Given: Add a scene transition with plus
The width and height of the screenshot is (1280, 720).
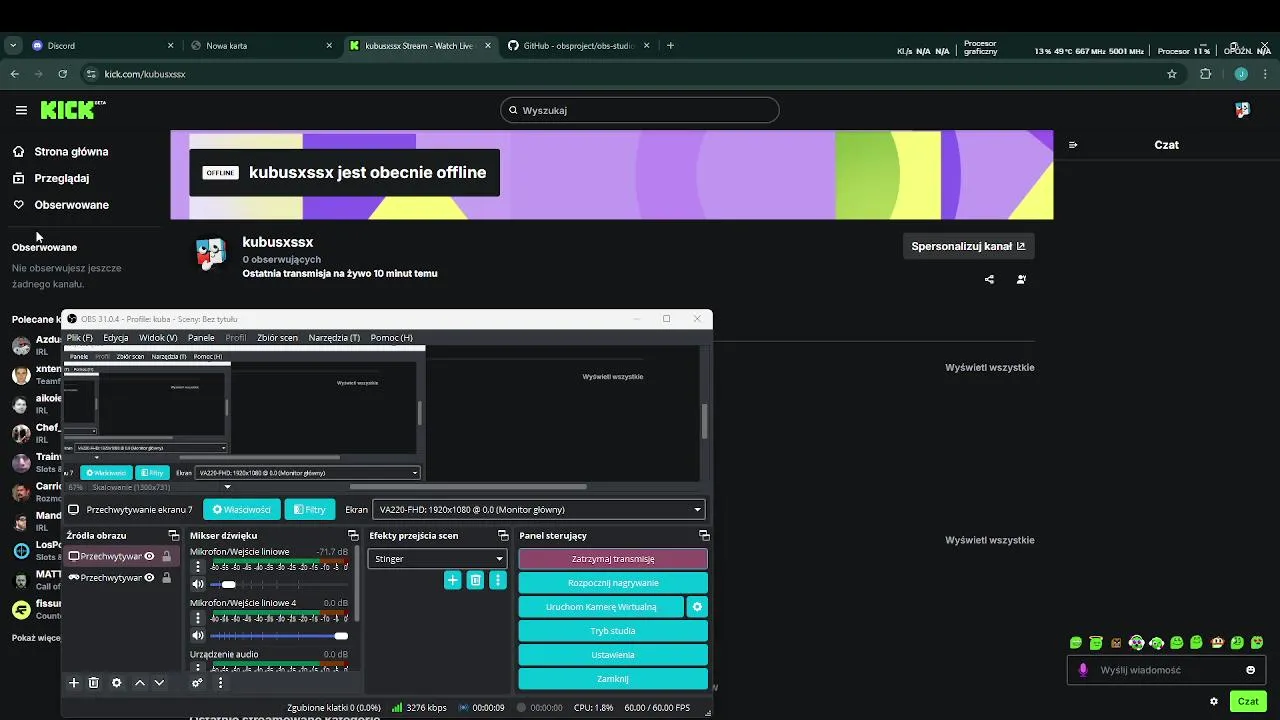Looking at the screenshot, I should point(453,580).
